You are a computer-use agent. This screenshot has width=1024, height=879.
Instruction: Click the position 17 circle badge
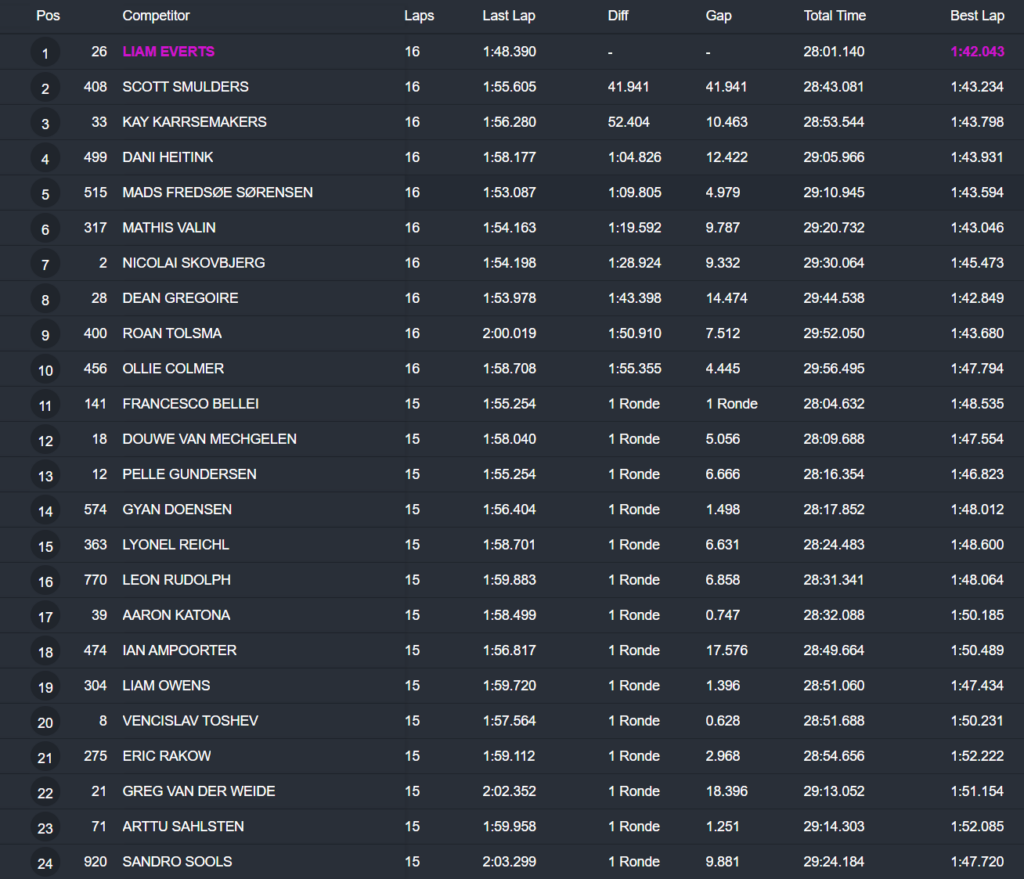click(45, 617)
